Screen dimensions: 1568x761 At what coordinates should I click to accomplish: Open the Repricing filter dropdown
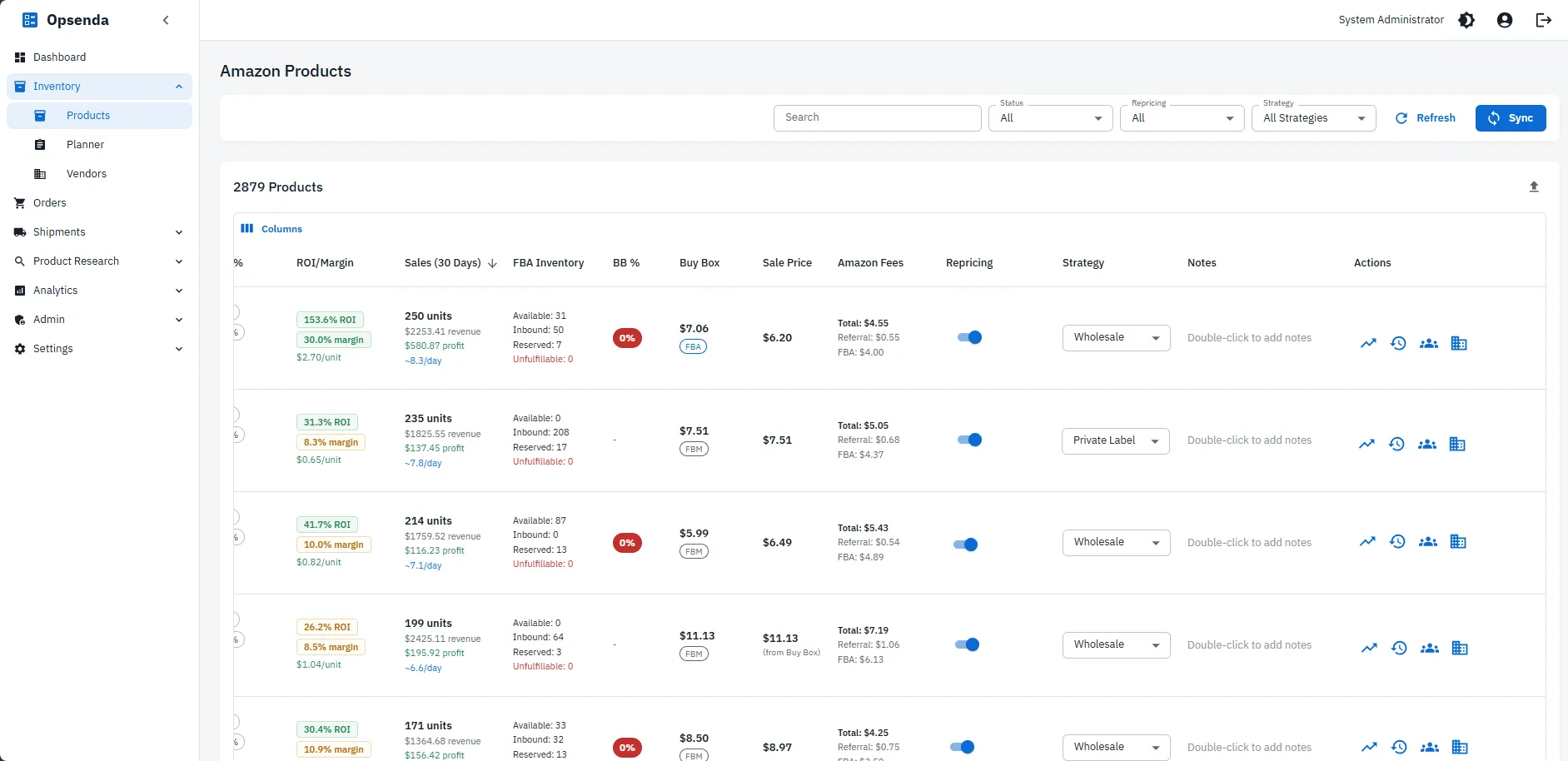1182,118
